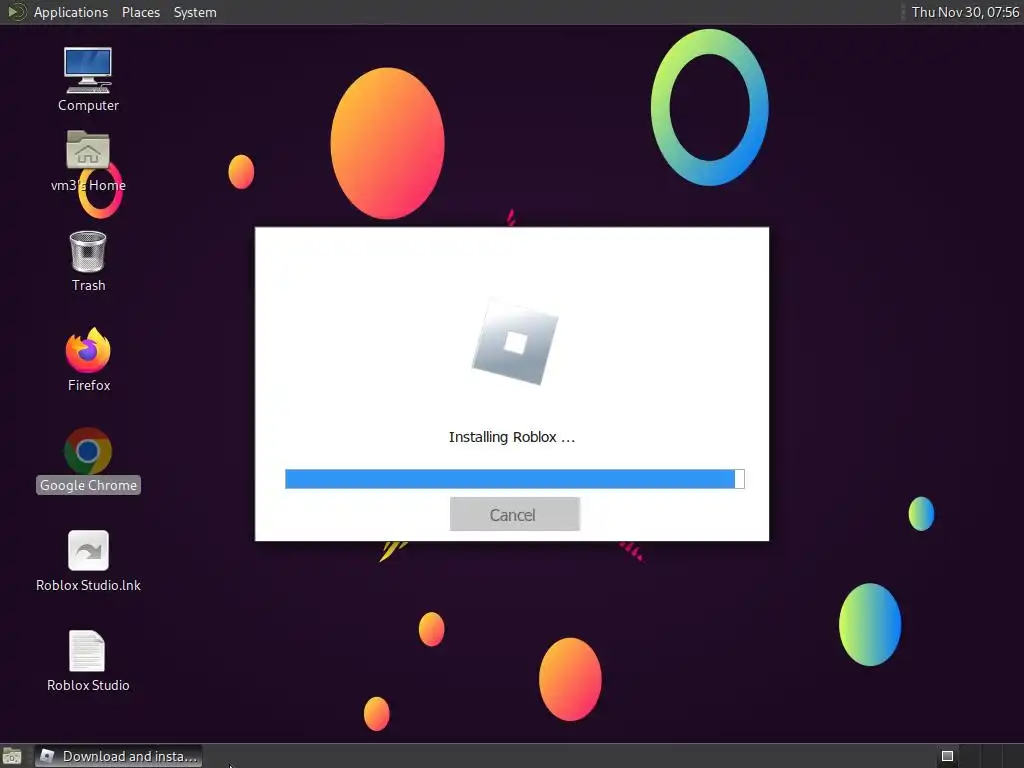Open the clock showing Thu Nov 30, 07:56

point(965,12)
